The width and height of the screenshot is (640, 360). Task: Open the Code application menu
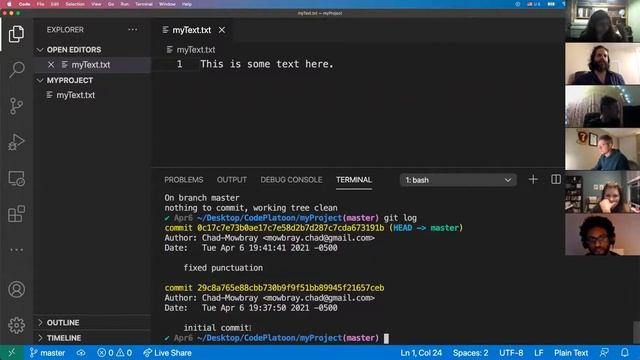point(24,4)
